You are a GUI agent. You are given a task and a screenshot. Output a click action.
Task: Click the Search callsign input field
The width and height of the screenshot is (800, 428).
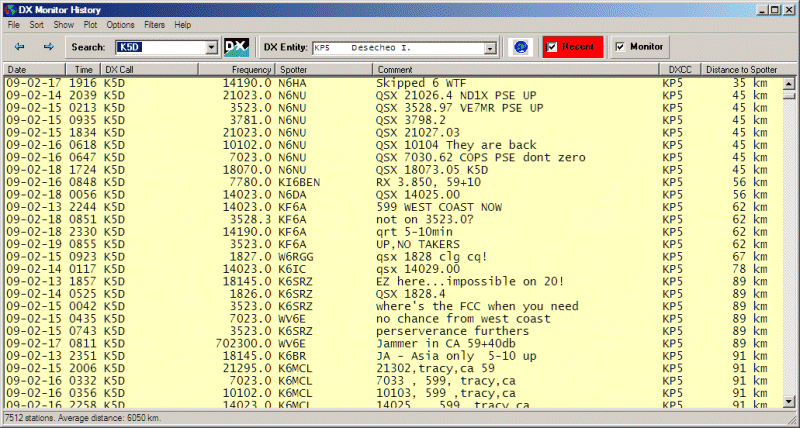pyautogui.click(x=160, y=47)
